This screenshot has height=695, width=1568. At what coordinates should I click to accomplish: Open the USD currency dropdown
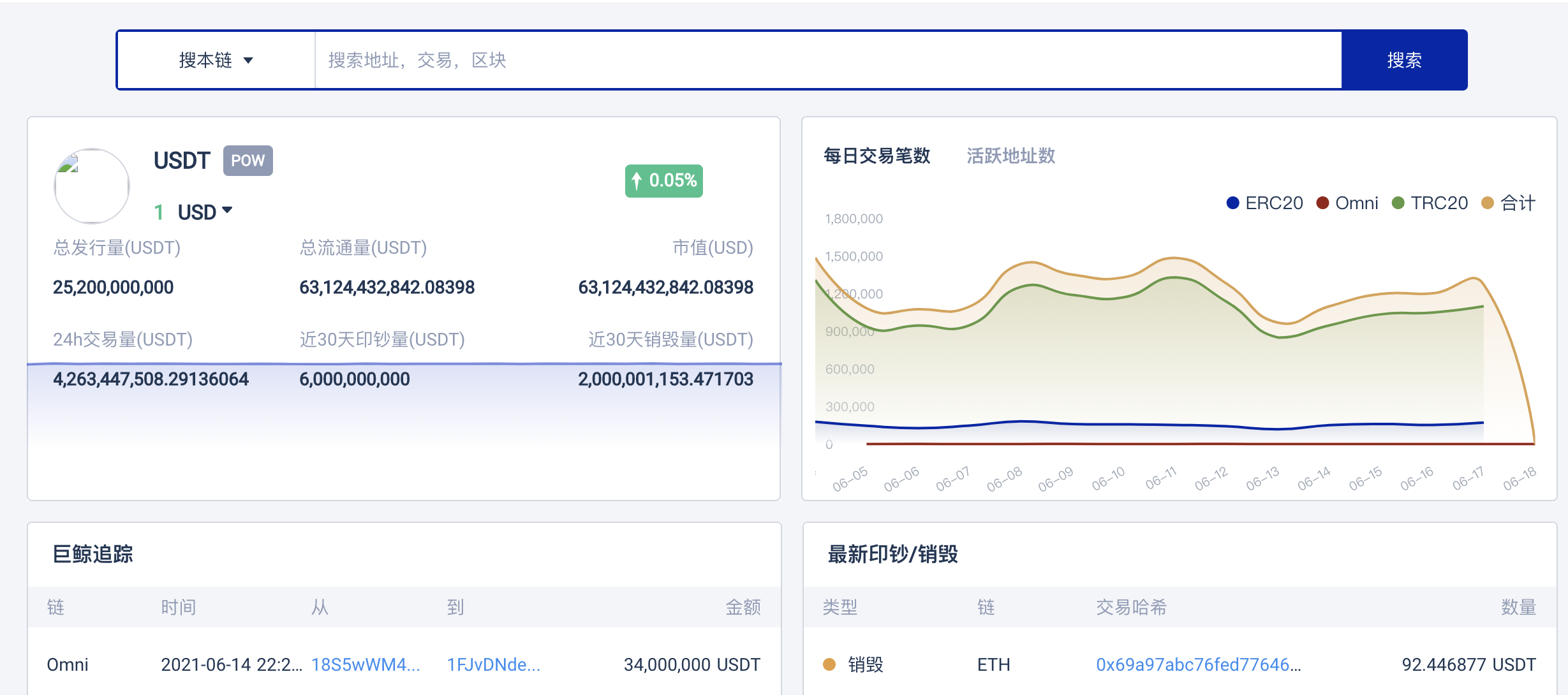[x=204, y=212]
